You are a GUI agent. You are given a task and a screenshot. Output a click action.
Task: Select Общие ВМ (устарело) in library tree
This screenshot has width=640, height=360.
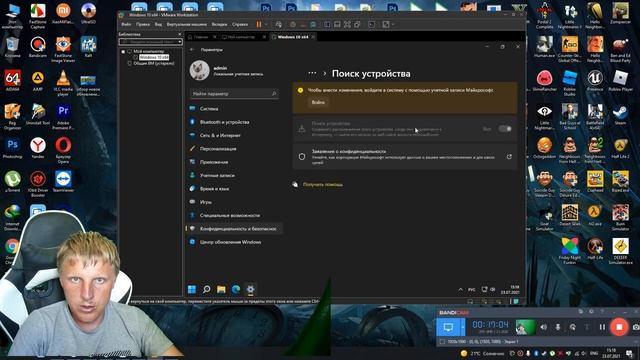[x=154, y=63]
